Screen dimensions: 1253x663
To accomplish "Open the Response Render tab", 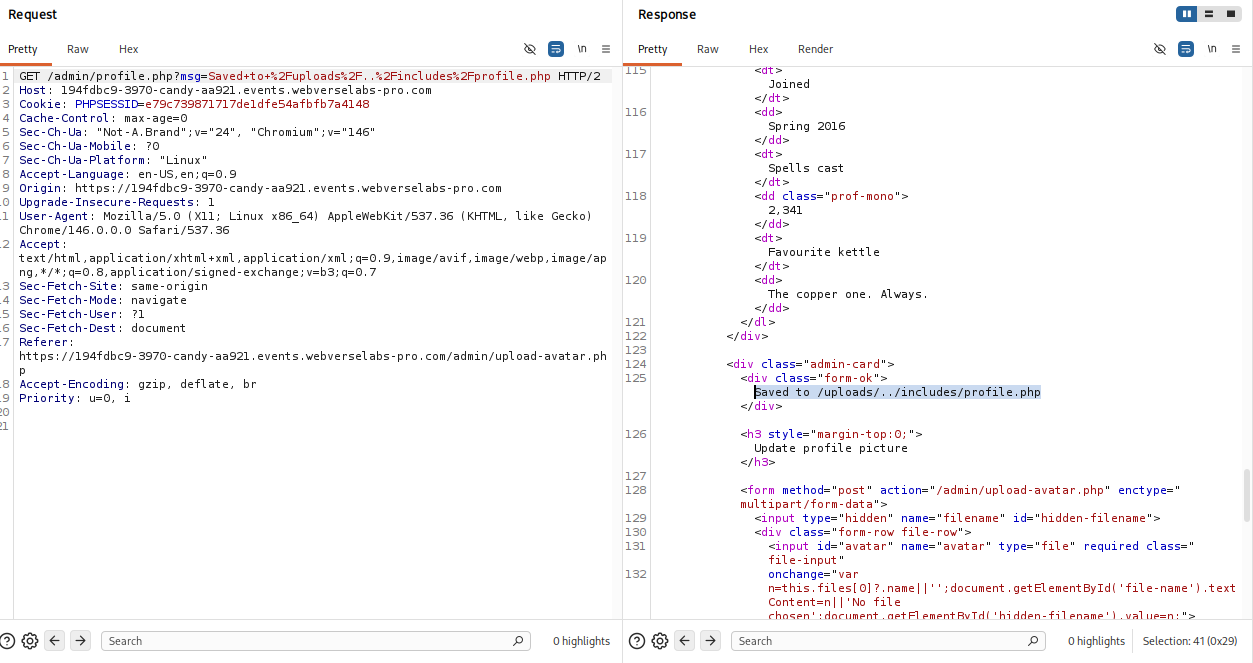I will click(x=815, y=49).
